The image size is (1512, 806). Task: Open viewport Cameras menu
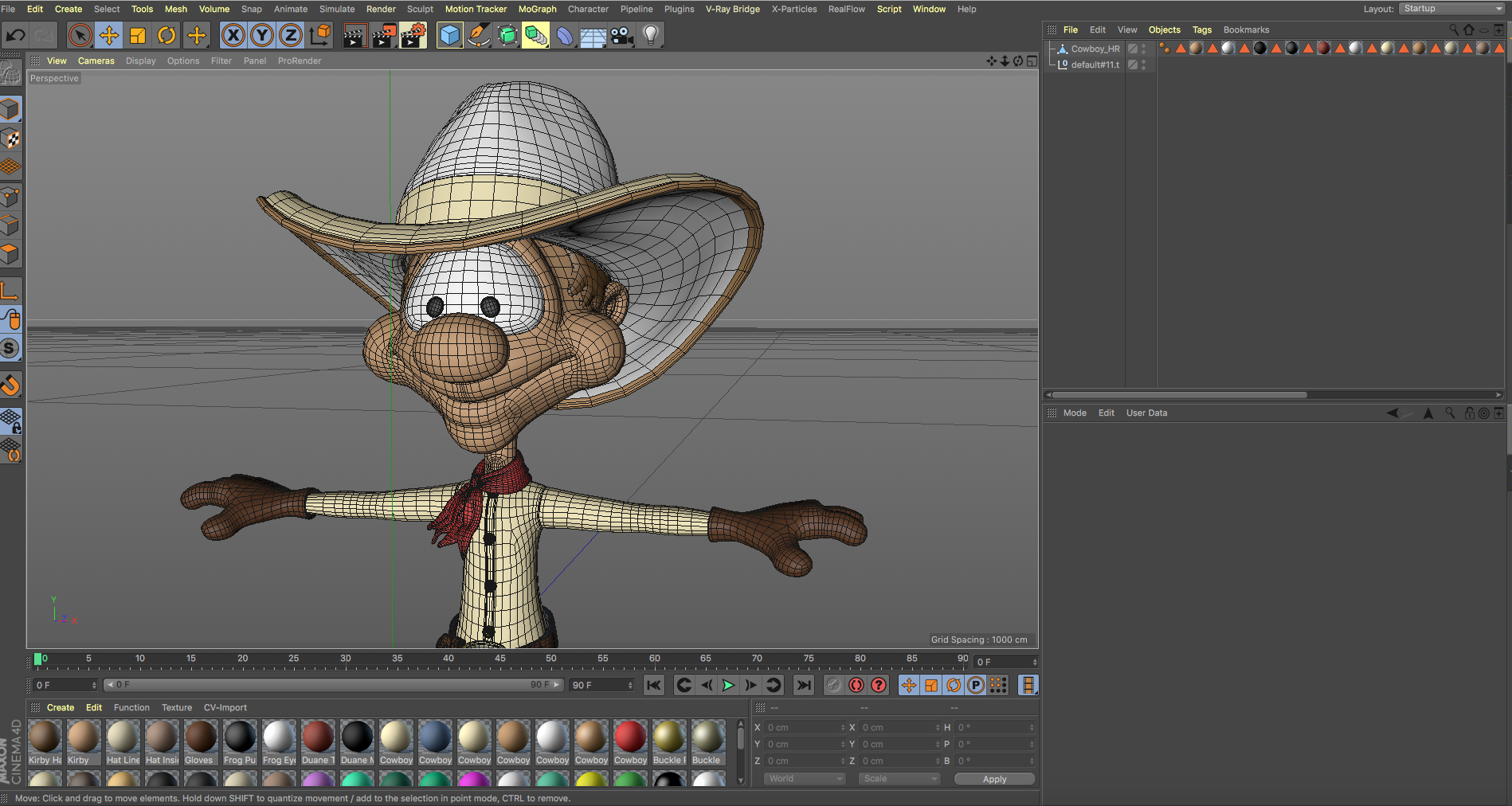(x=96, y=61)
